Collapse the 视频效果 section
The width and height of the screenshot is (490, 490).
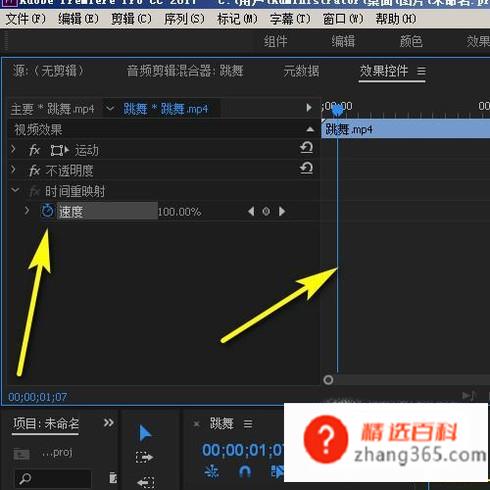tap(310, 129)
